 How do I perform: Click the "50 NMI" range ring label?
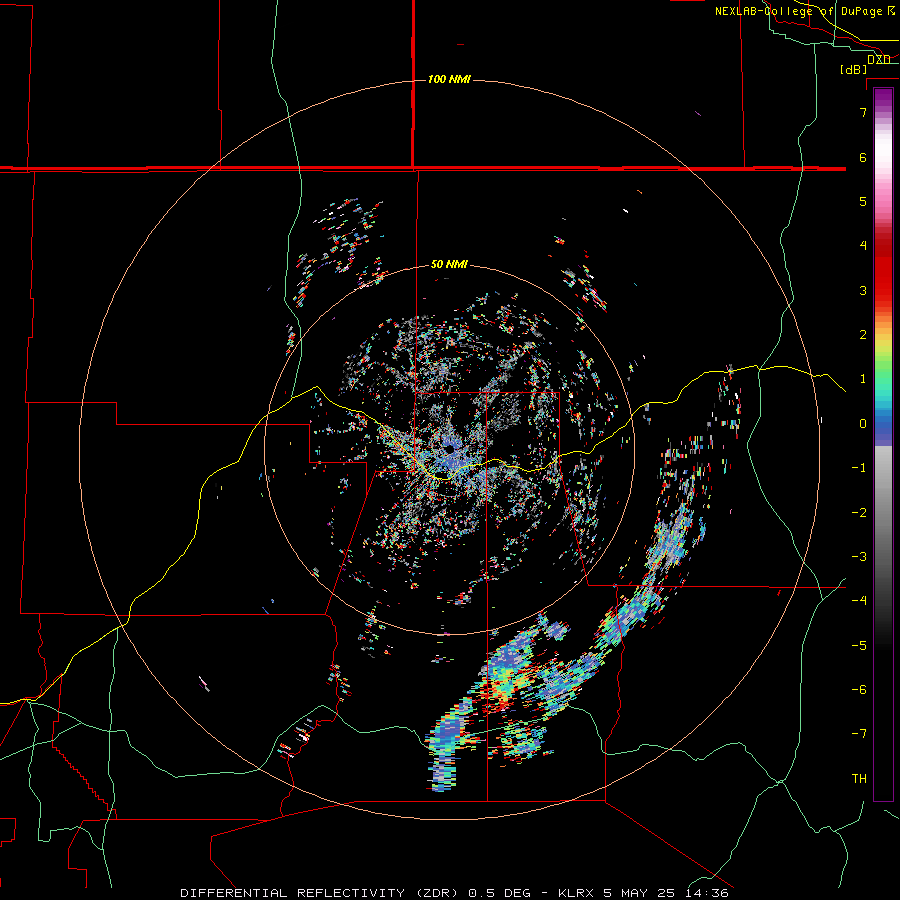(x=449, y=264)
